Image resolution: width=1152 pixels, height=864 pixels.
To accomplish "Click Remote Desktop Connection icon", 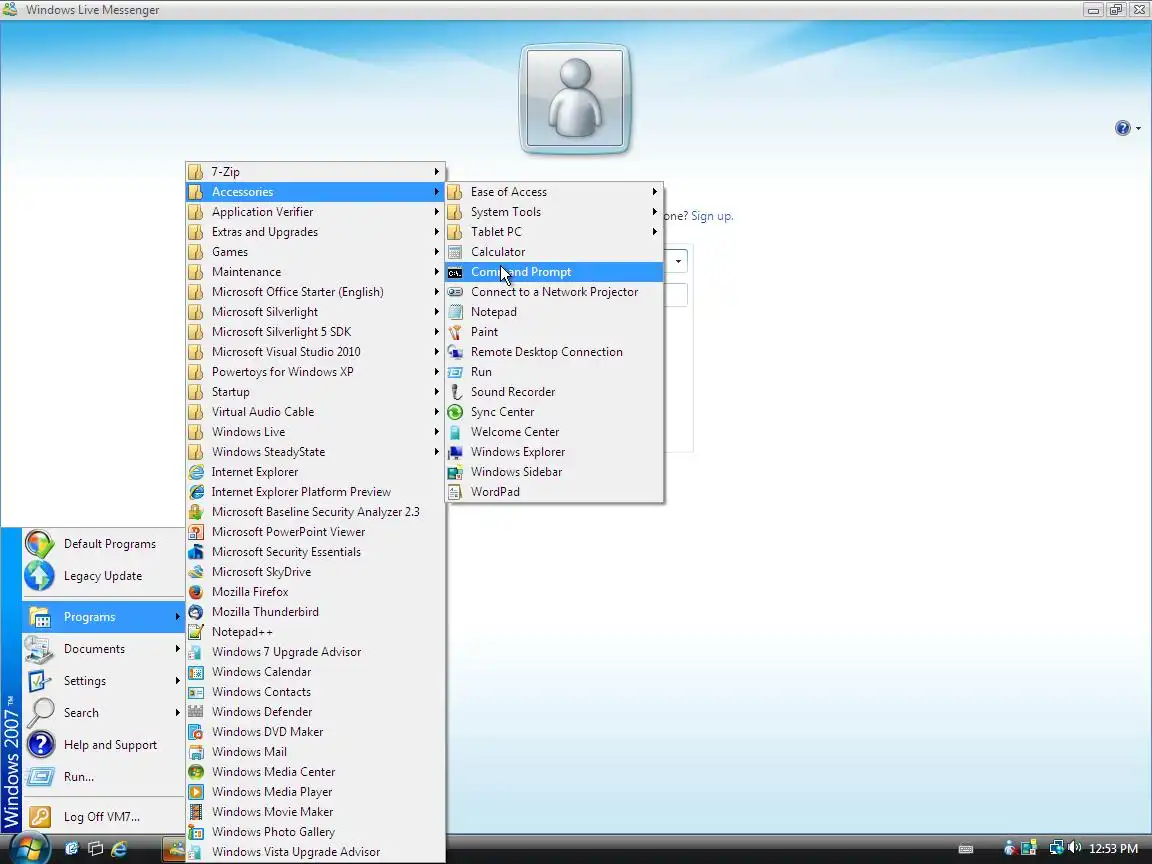I will tap(456, 352).
